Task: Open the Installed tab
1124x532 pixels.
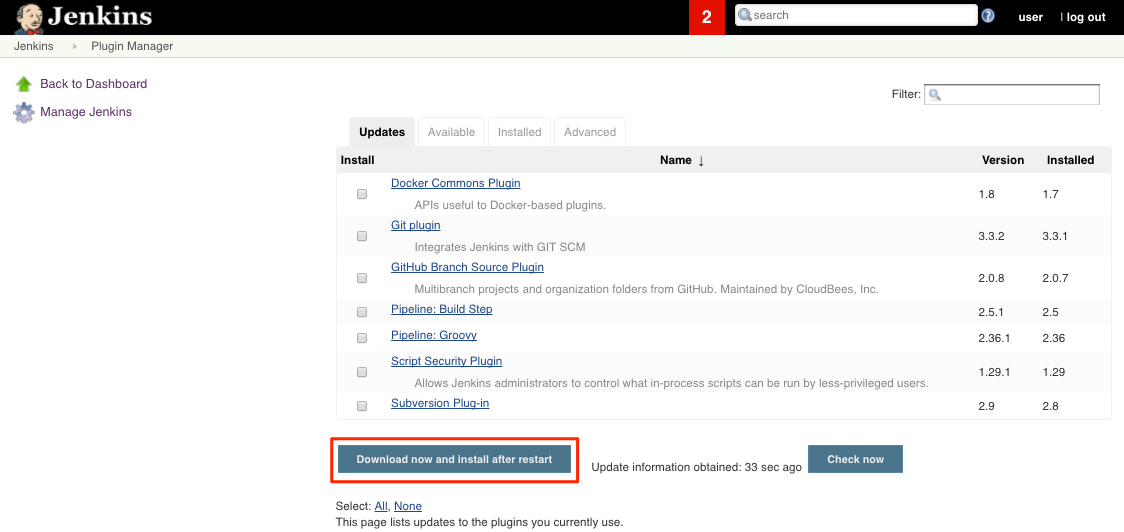Action: (x=520, y=132)
